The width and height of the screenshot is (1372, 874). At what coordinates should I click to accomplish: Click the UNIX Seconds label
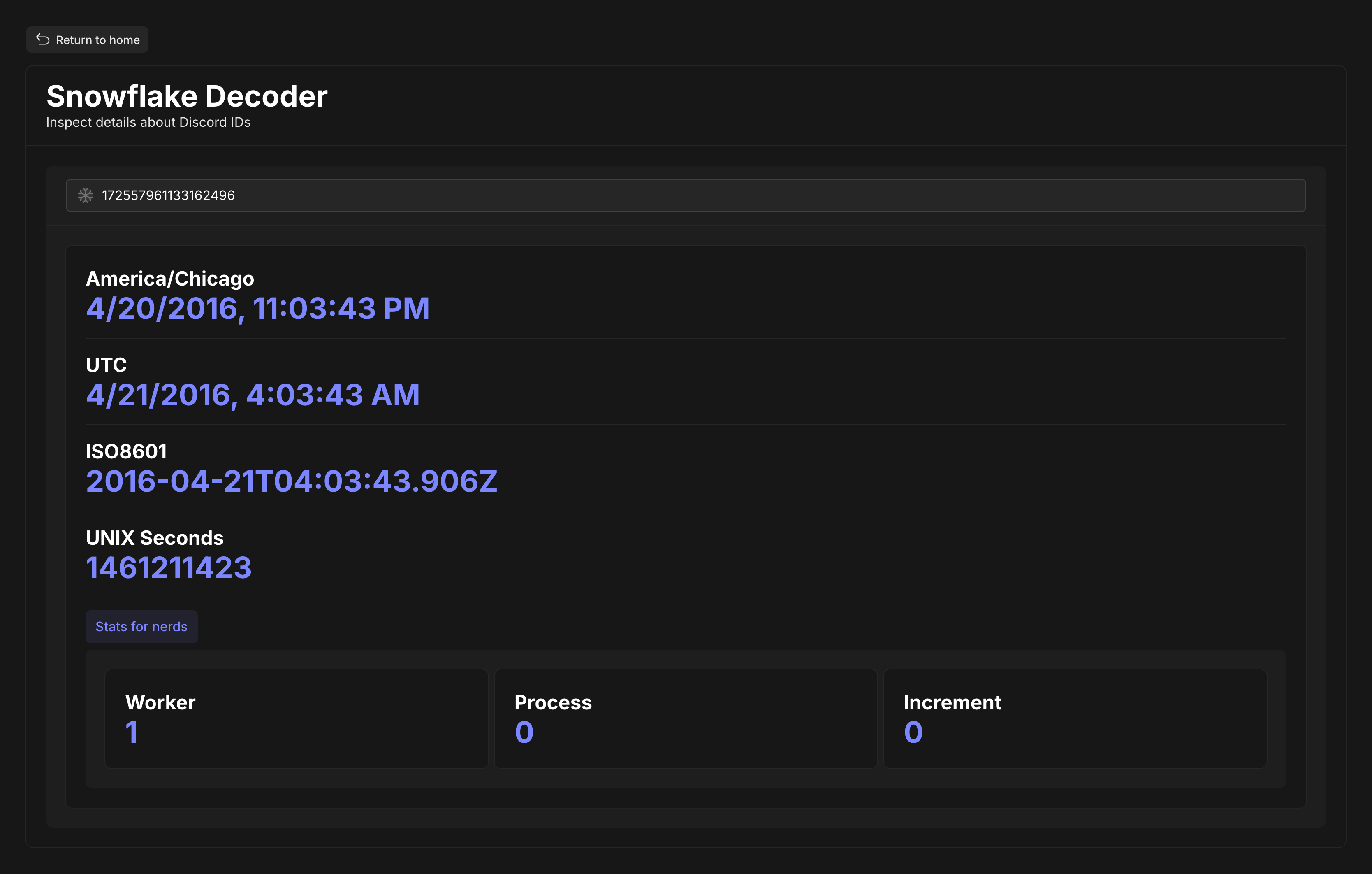coord(154,538)
